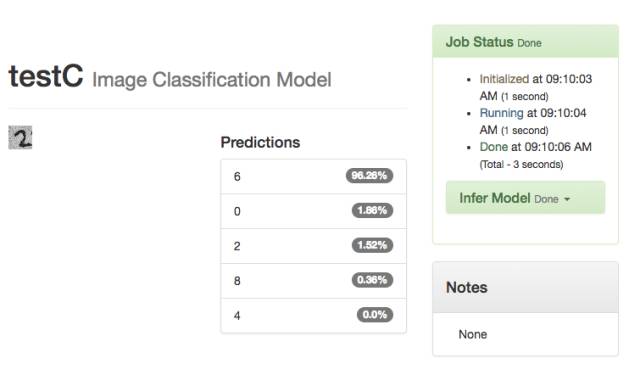640x375 pixels.
Task: Select the prediction row for class 0
Action: coord(313,211)
